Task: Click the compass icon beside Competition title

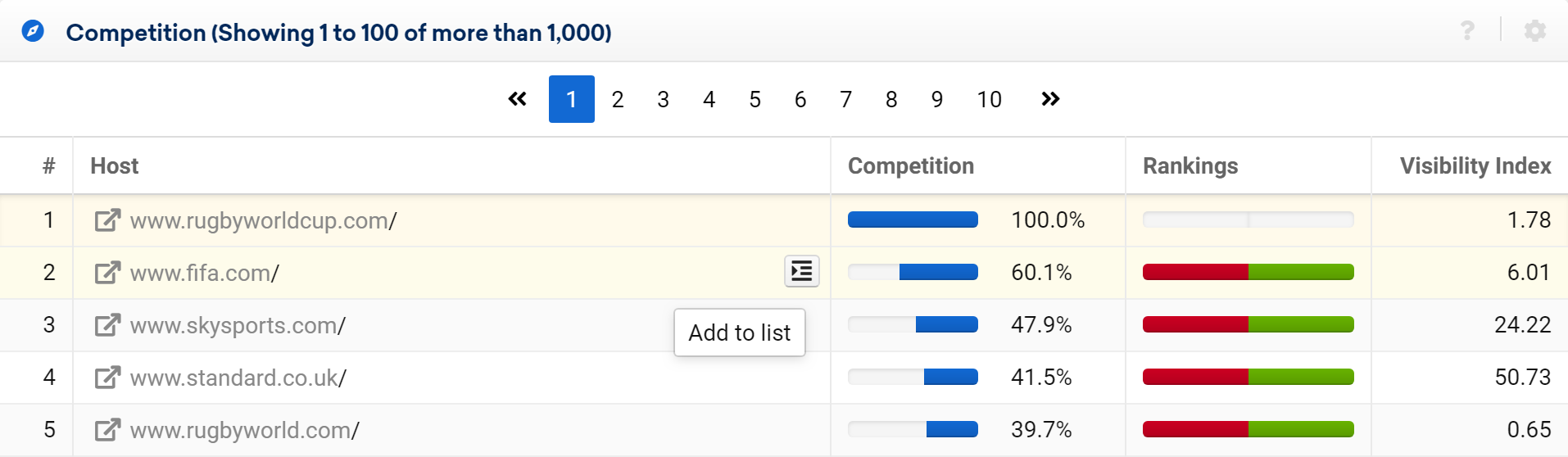Action: [33, 32]
